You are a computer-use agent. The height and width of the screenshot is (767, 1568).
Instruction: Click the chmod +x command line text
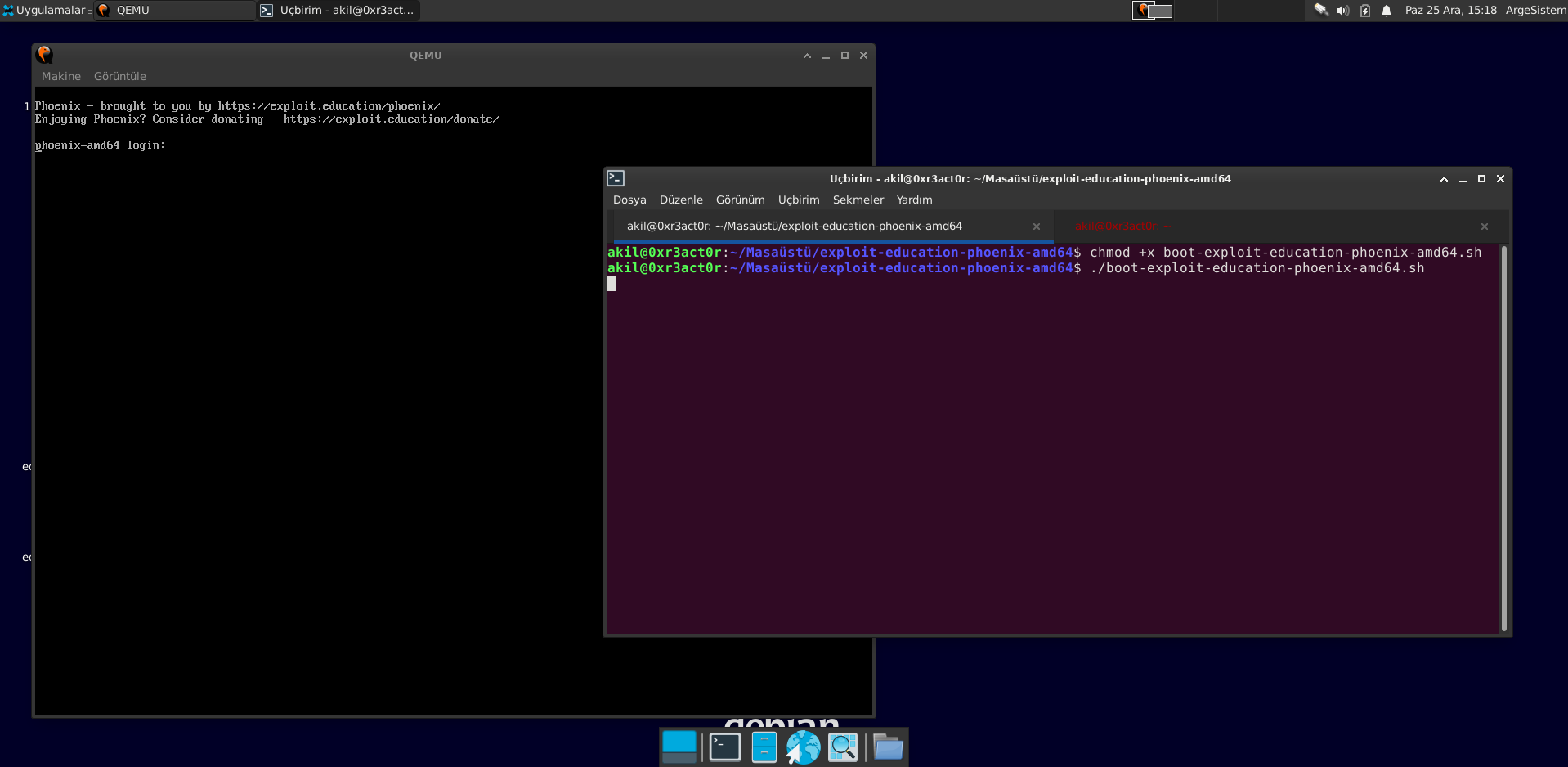coord(1285,253)
